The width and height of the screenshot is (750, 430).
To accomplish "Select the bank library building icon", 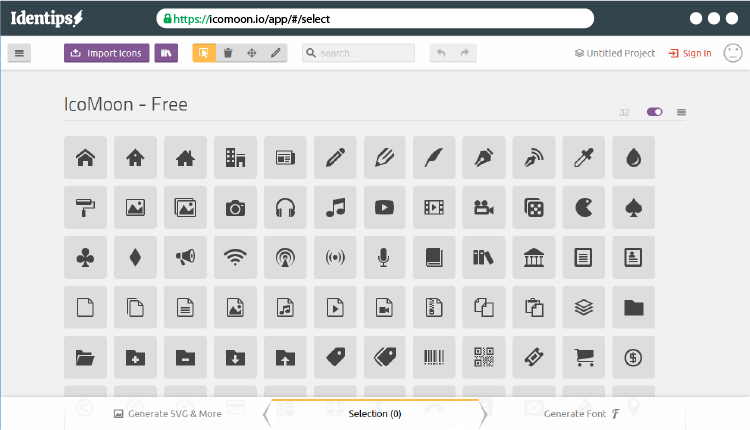I will (534, 257).
